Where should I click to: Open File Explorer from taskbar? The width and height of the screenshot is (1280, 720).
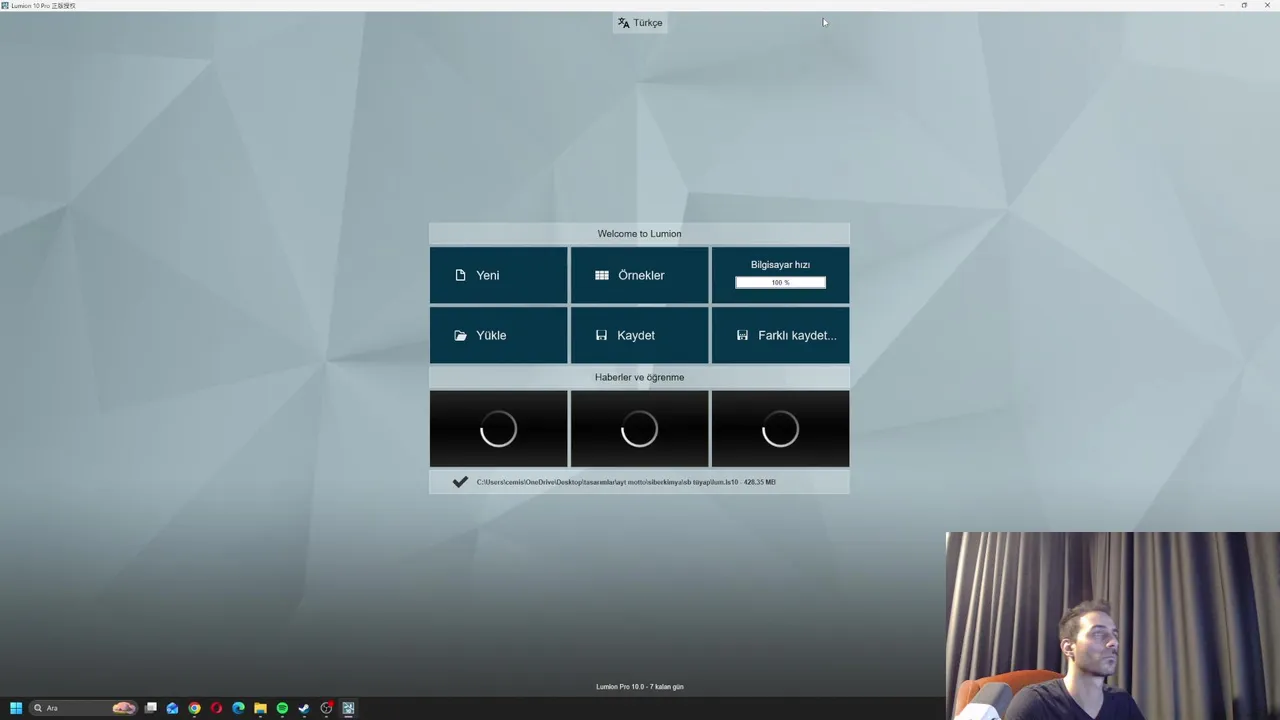coord(260,708)
